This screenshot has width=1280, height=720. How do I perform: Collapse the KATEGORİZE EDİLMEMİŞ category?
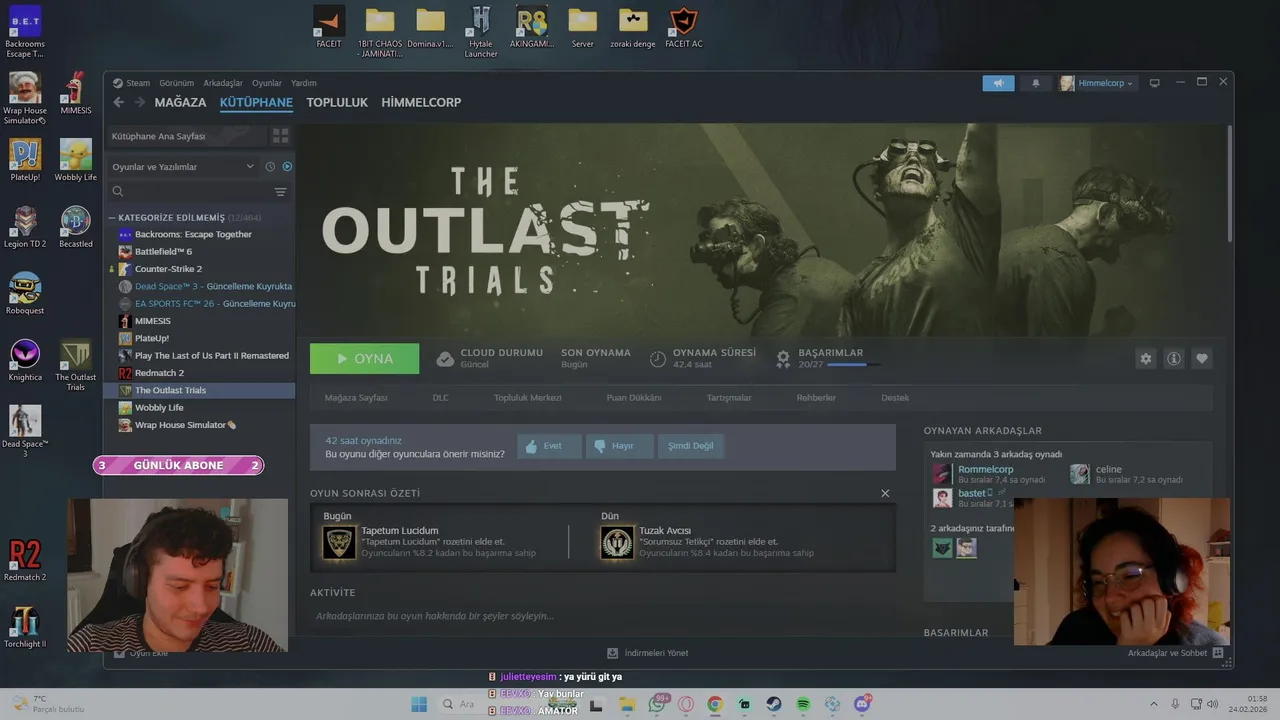coord(112,217)
